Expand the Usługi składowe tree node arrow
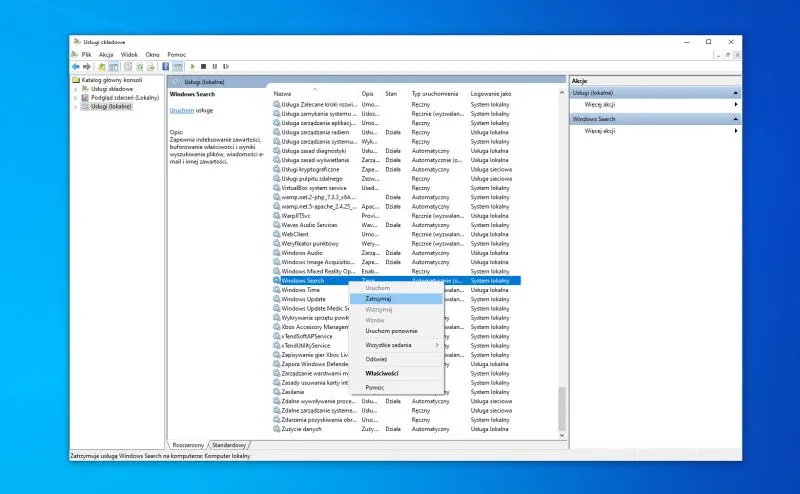Viewport: 800px width, 494px height. (x=76, y=89)
